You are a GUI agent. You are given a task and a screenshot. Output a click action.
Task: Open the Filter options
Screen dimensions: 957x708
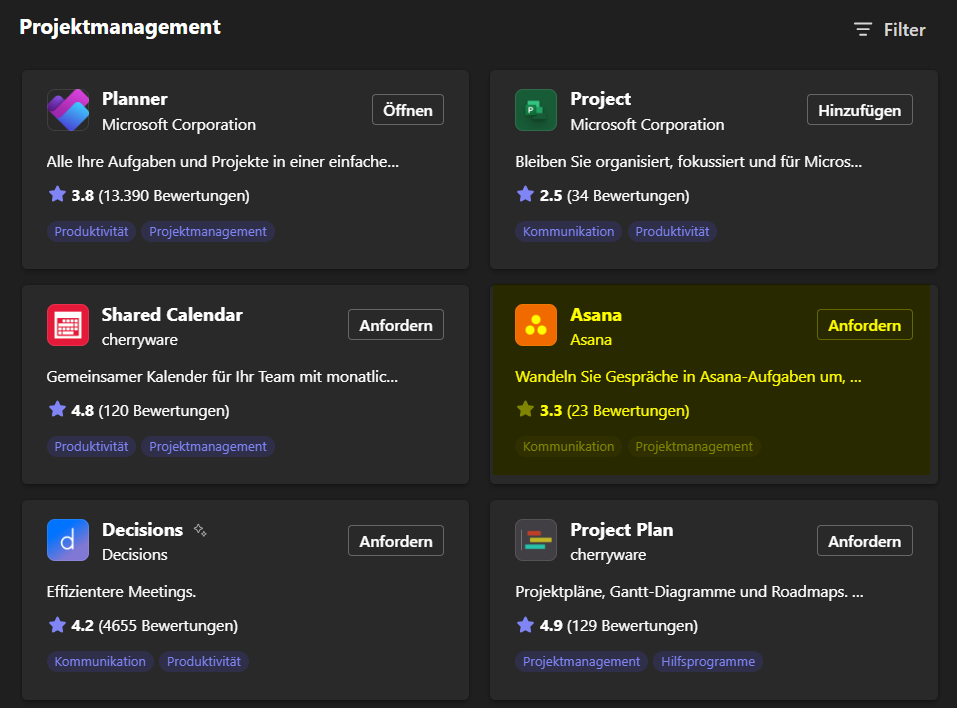889,29
